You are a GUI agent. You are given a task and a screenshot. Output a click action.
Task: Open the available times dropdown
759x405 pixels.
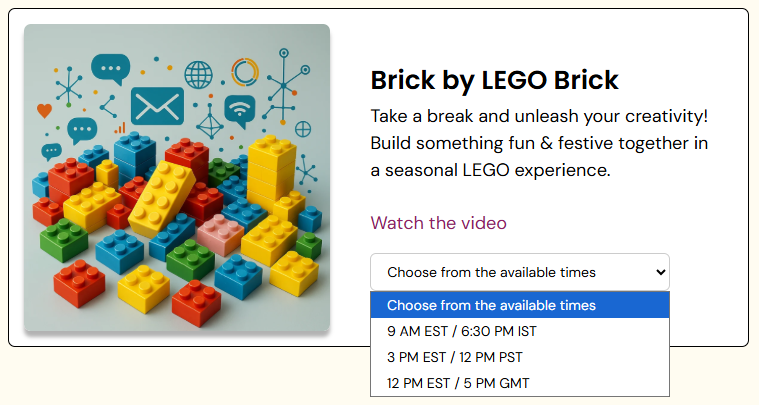click(x=519, y=272)
